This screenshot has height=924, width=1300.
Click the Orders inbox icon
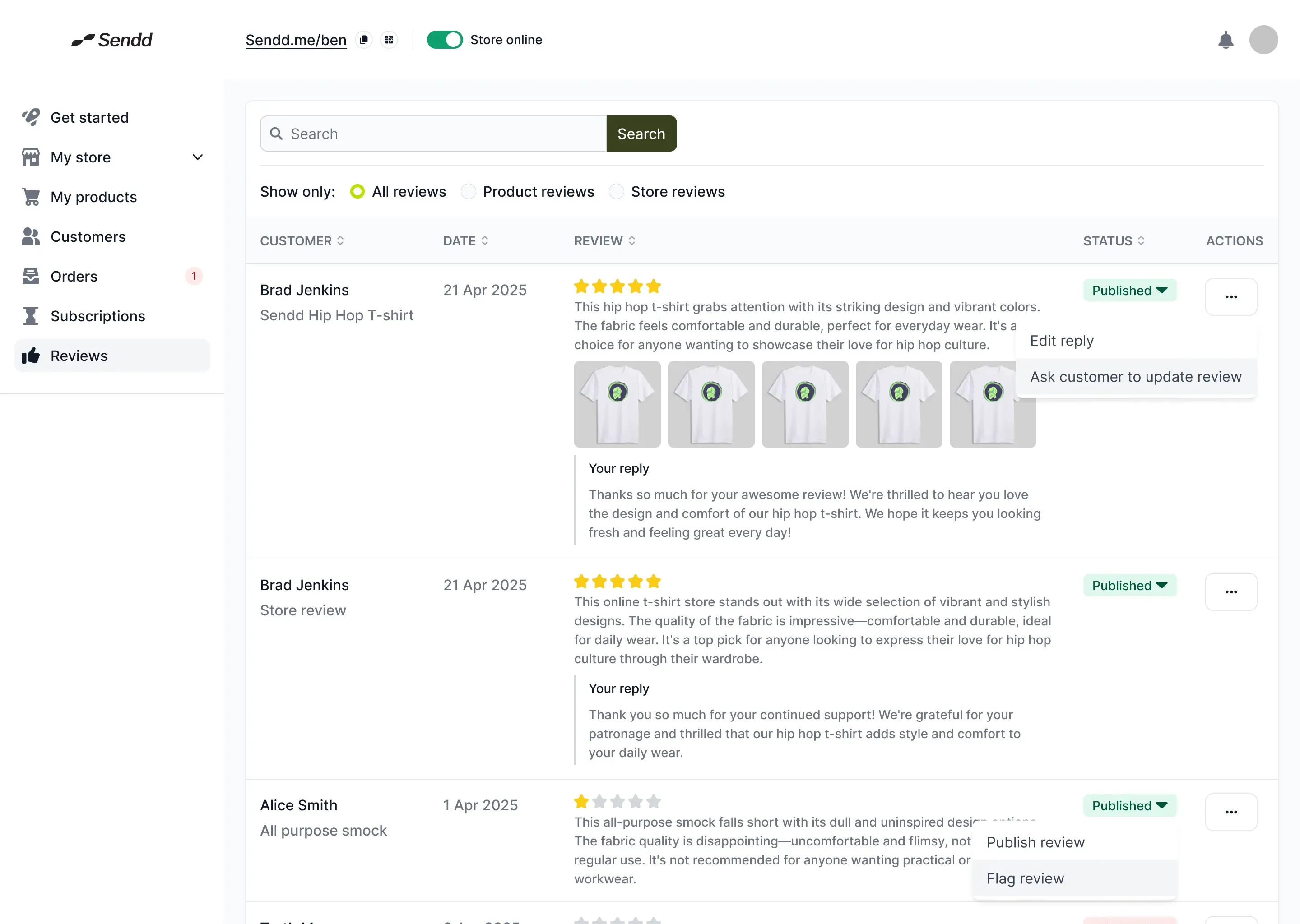31,276
